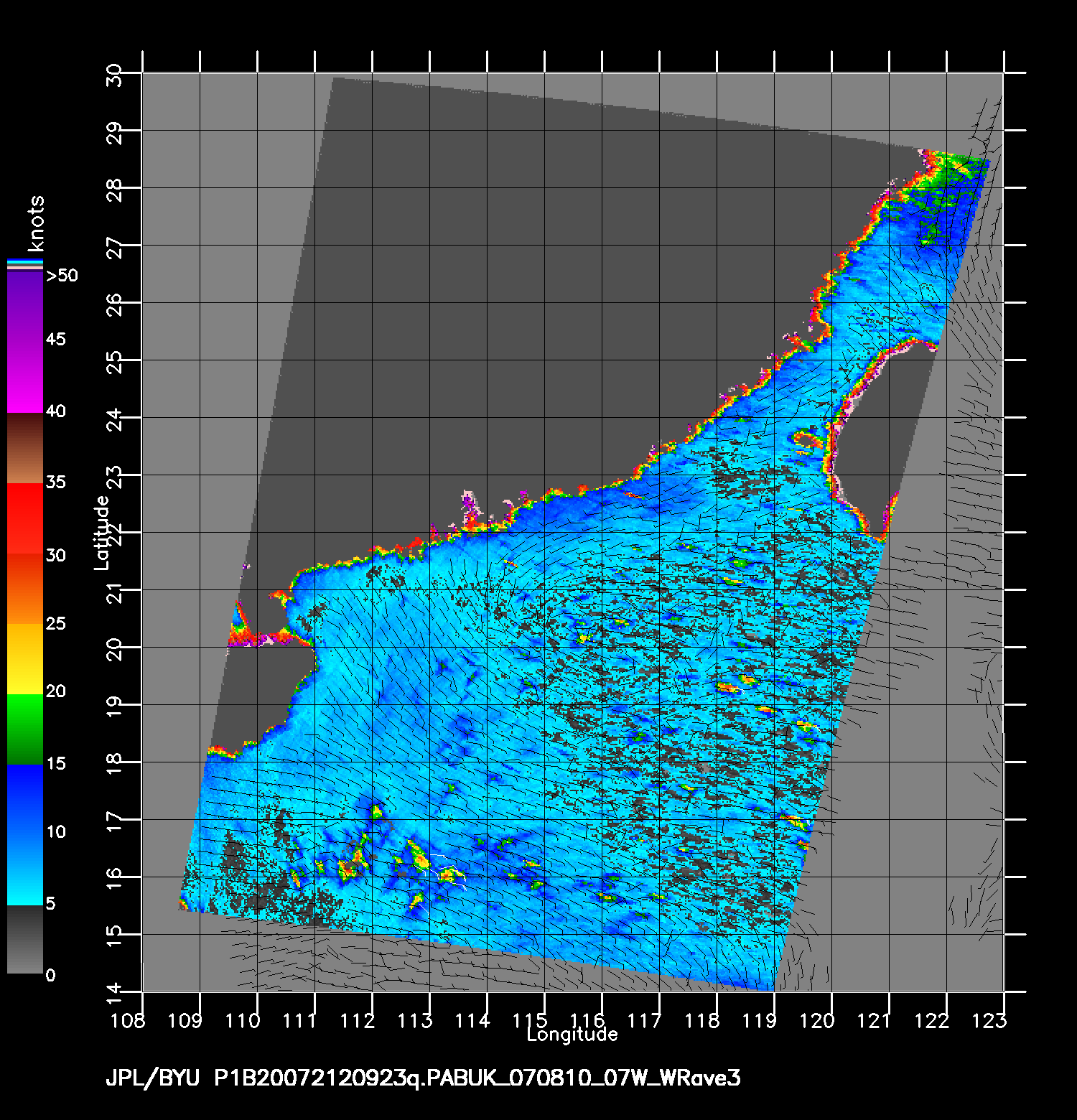Click the '15' colorbar tick label
This screenshot has height=1120, width=1077.
click(56, 763)
